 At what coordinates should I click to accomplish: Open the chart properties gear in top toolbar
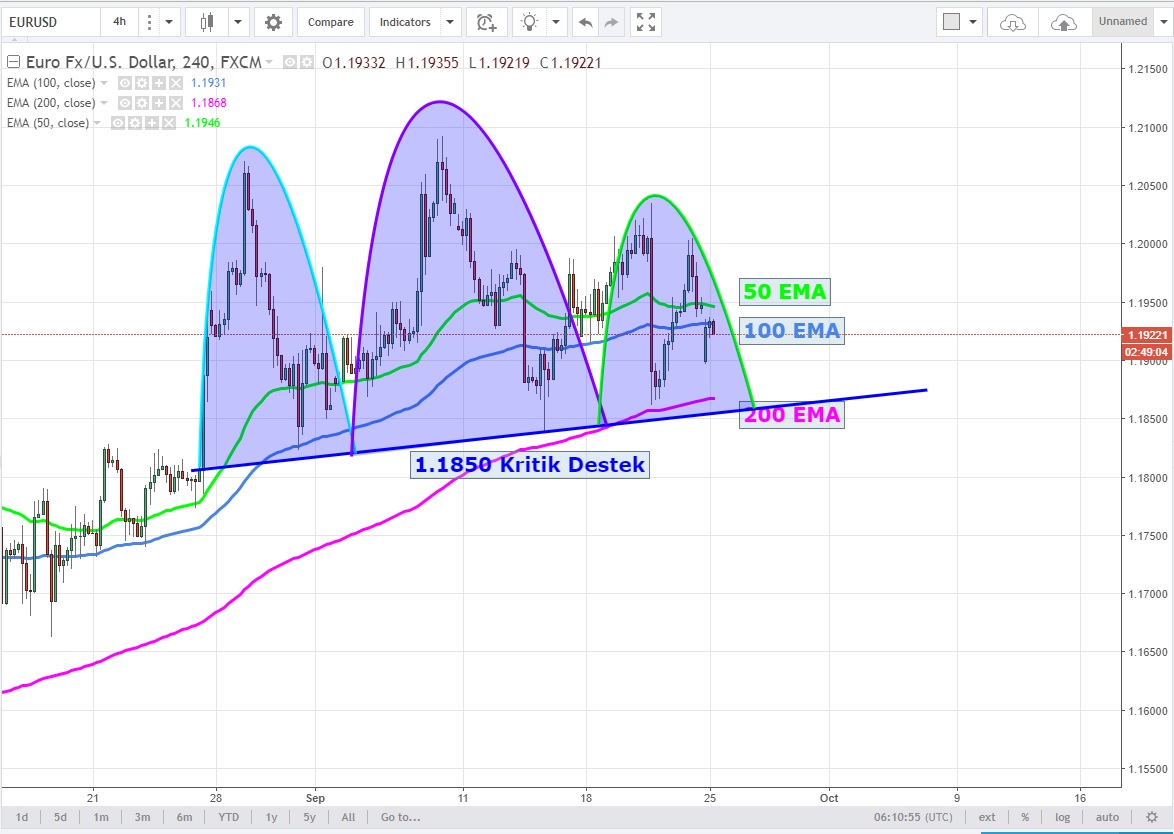pos(273,22)
